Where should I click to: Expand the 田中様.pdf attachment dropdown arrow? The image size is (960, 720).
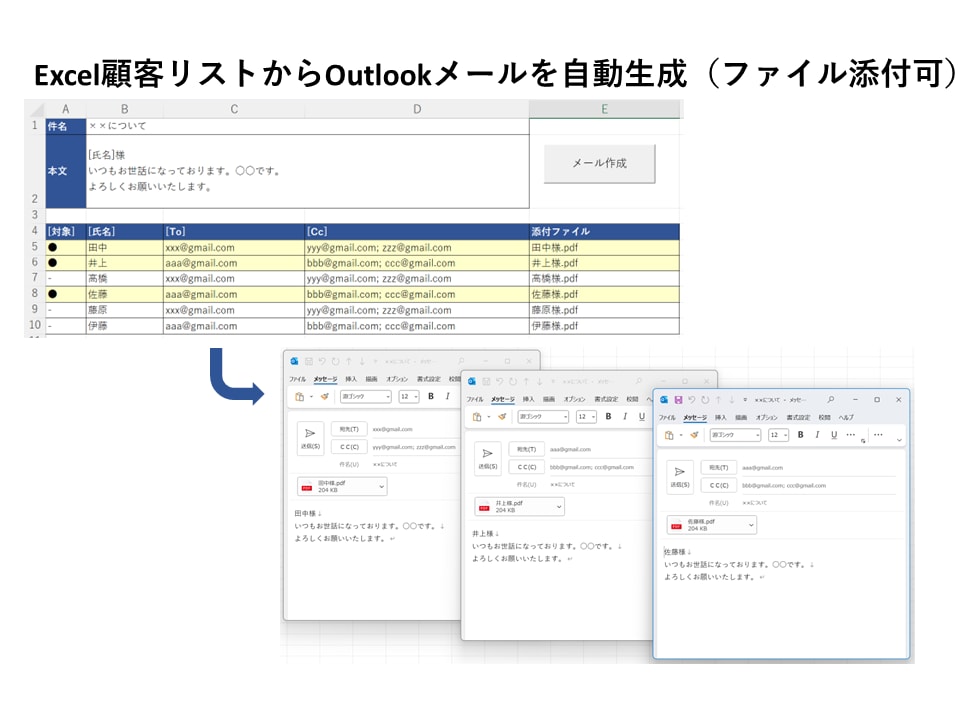[381, 487]
